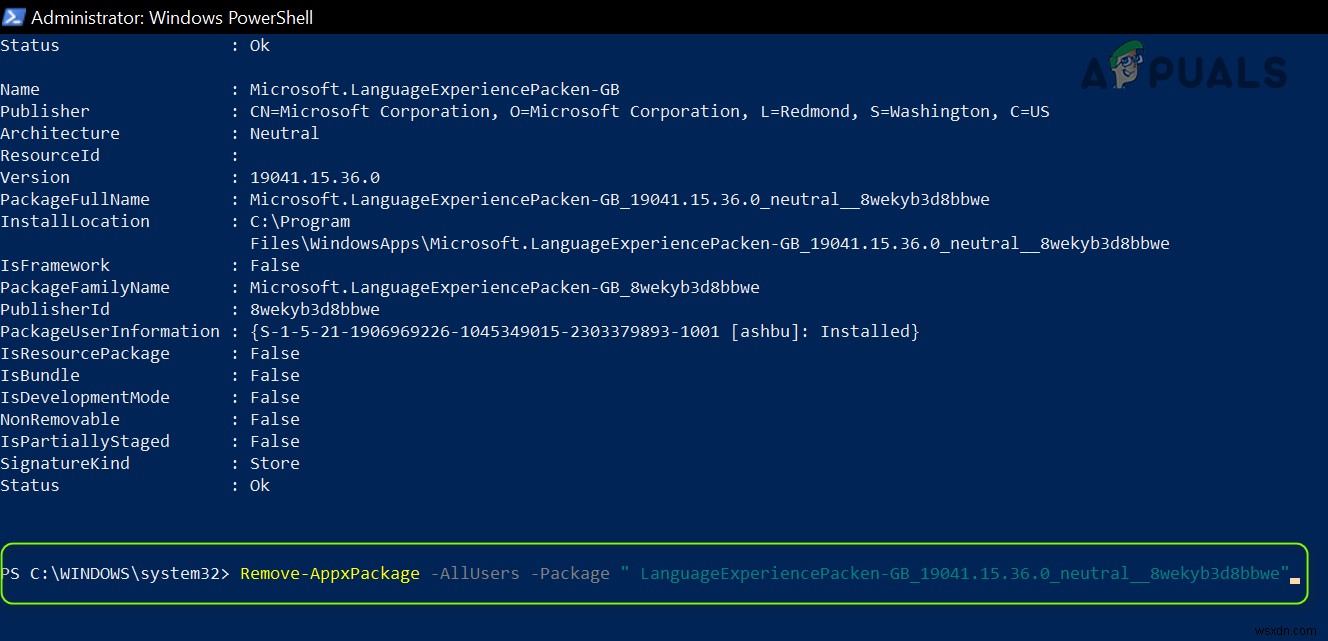
Task: Click the quoted package name in the command line
Action: tap(960, 573)
